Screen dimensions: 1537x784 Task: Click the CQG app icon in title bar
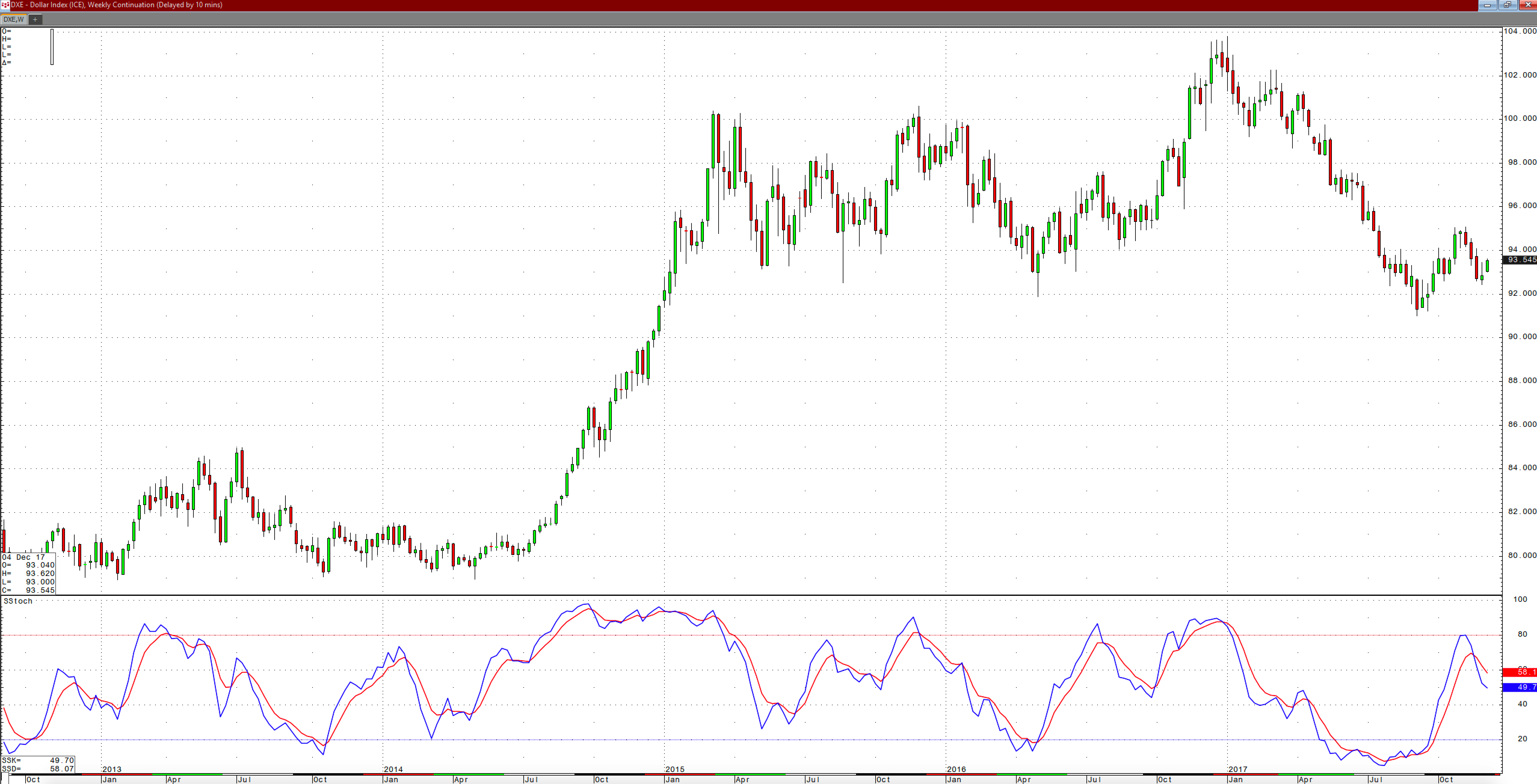point(5,5)
